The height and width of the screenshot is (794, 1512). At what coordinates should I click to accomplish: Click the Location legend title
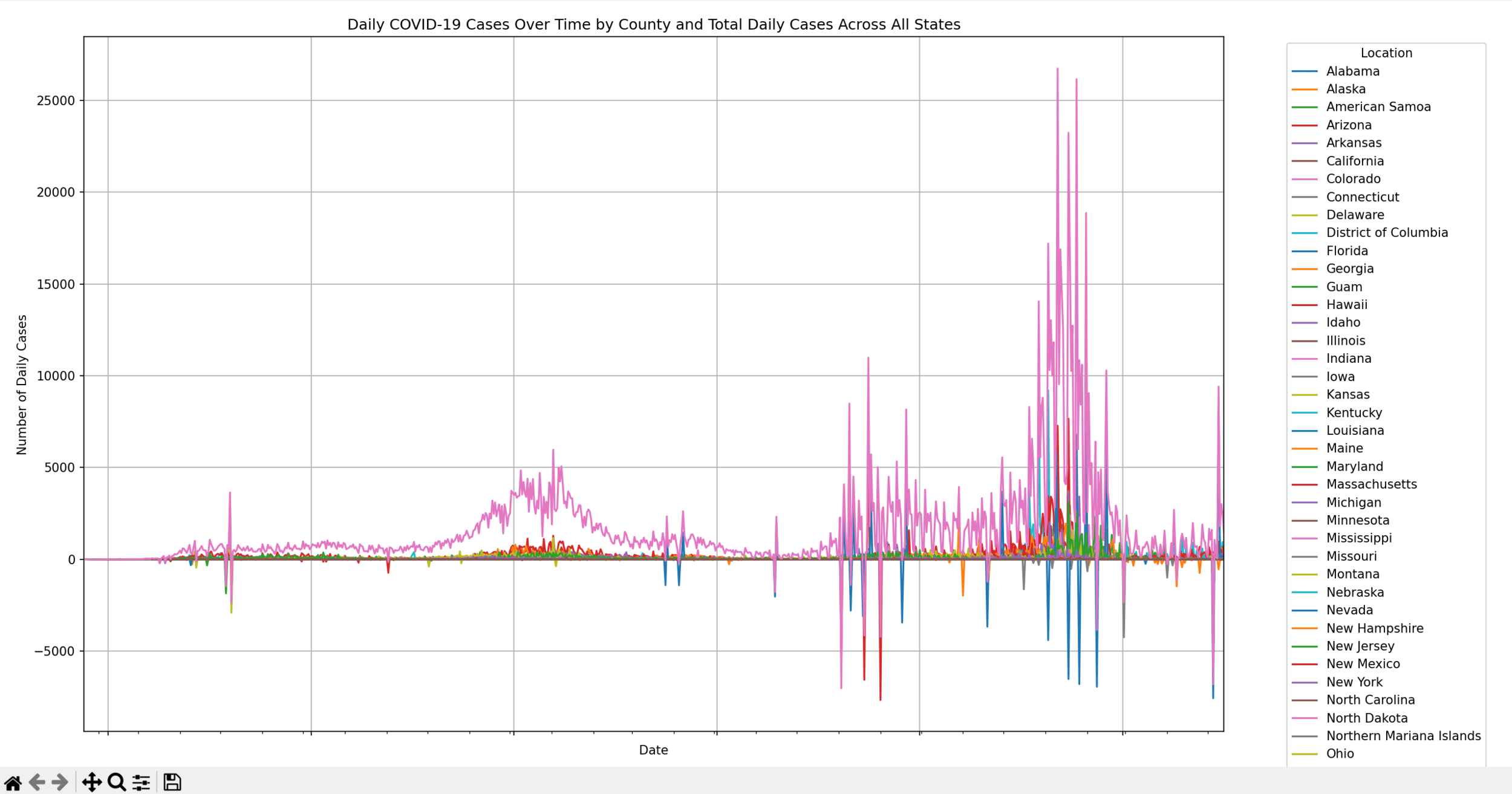click(1386, 53)
